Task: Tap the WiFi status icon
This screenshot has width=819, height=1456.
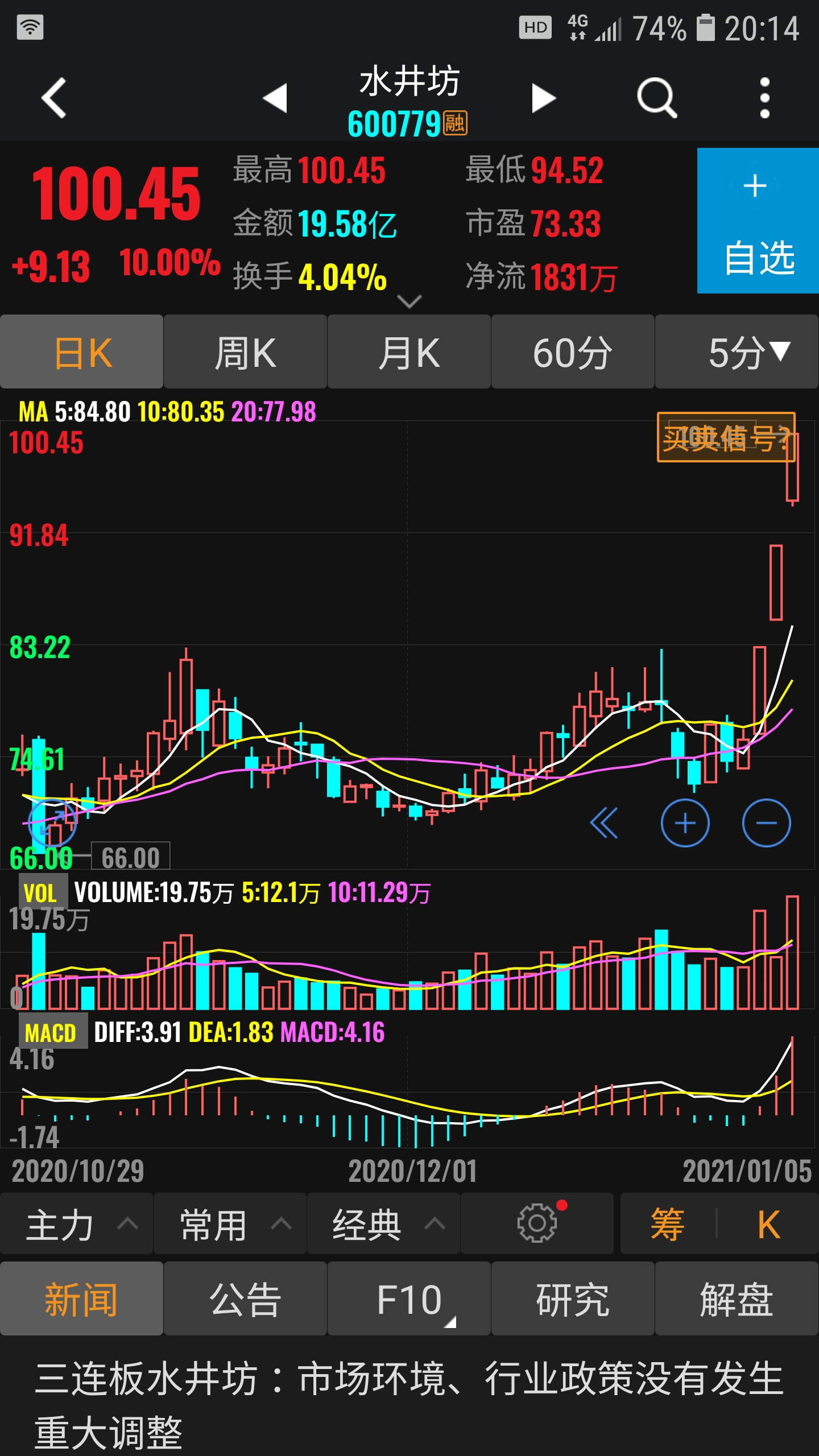Action: point(30,27)
